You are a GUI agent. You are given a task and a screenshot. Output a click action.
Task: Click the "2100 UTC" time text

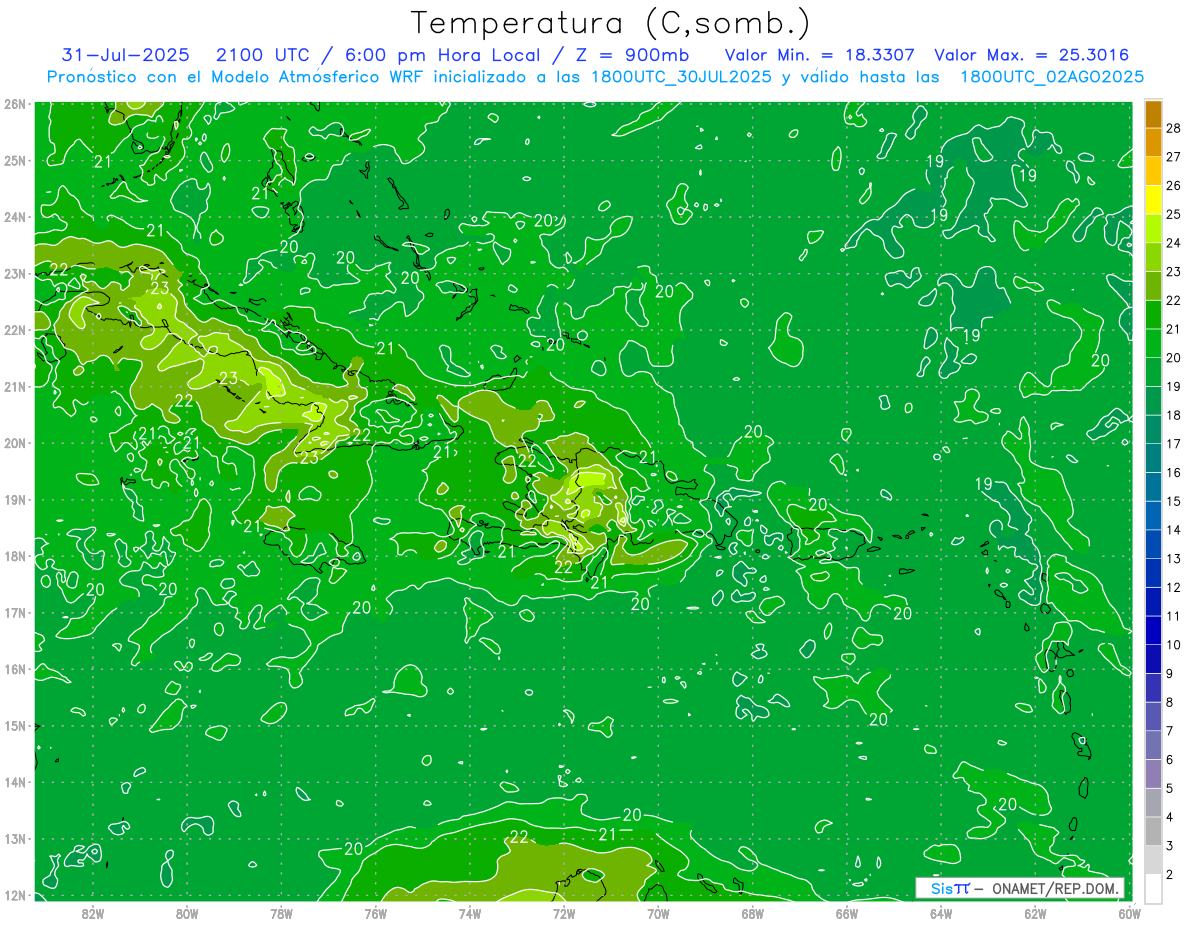262,55
